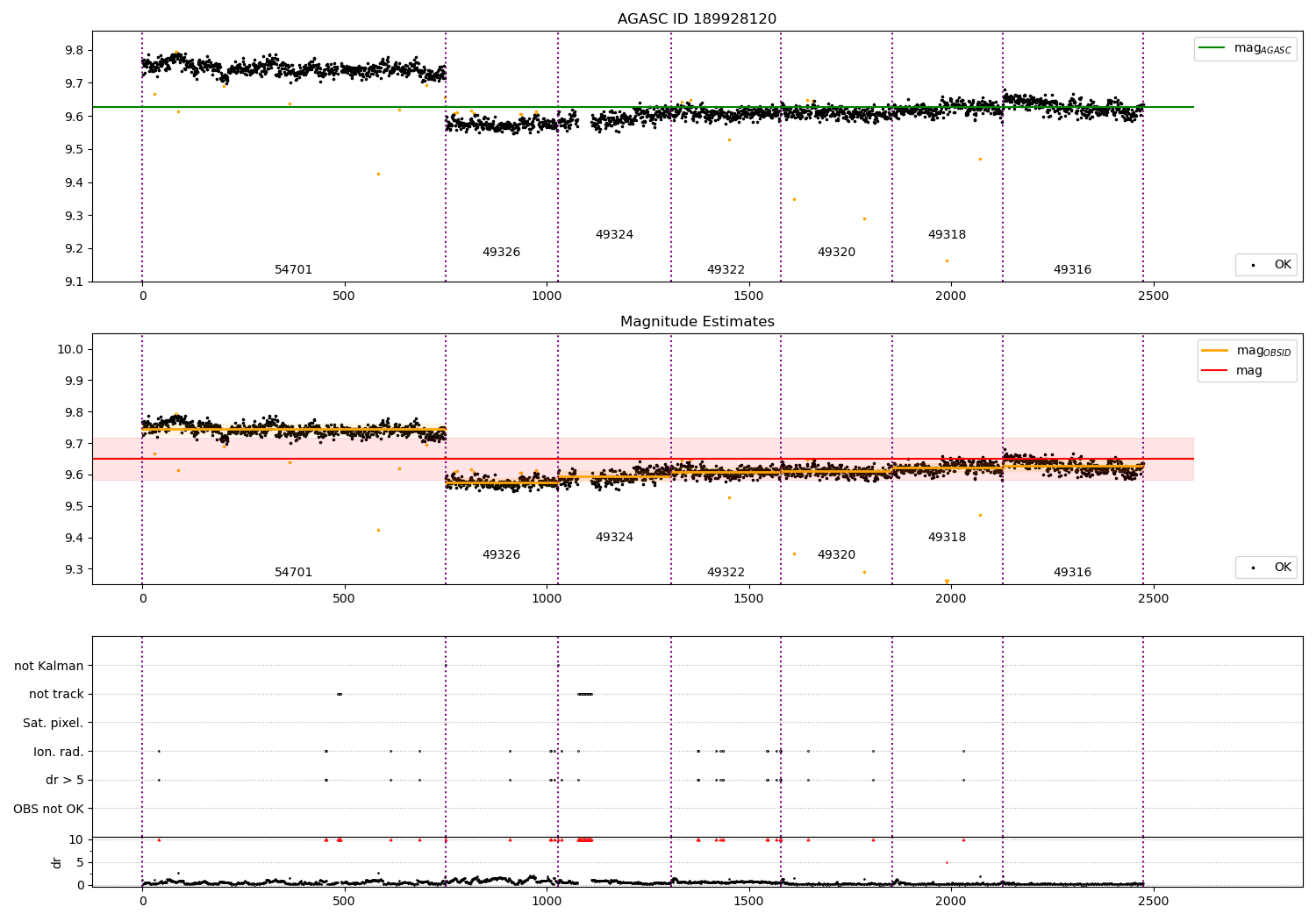
Task: Click obsid label 49316 in AGASC ID plot
Action: [1072, 270]
